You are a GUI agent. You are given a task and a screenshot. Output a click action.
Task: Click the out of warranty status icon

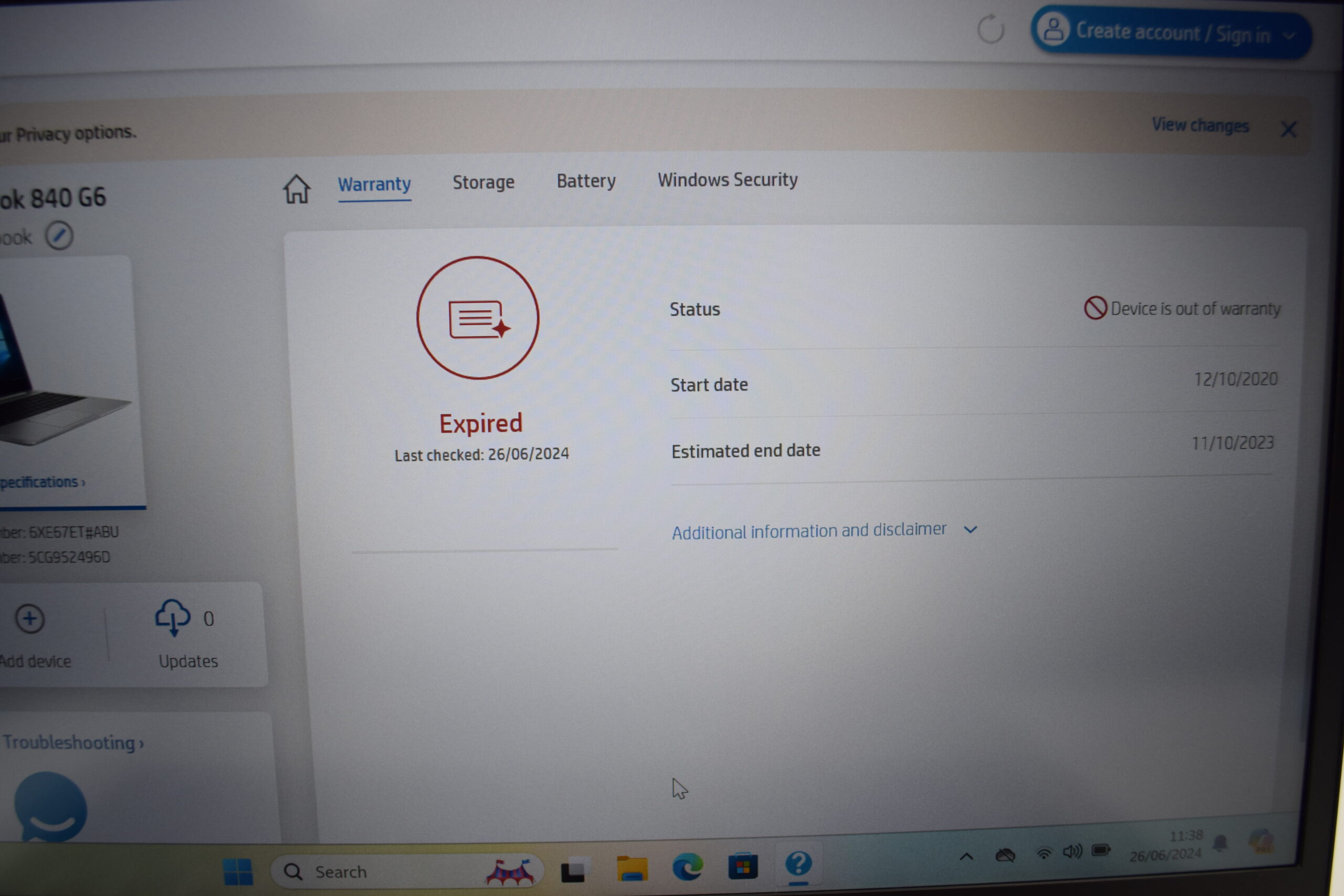[x=1096, y=308]
